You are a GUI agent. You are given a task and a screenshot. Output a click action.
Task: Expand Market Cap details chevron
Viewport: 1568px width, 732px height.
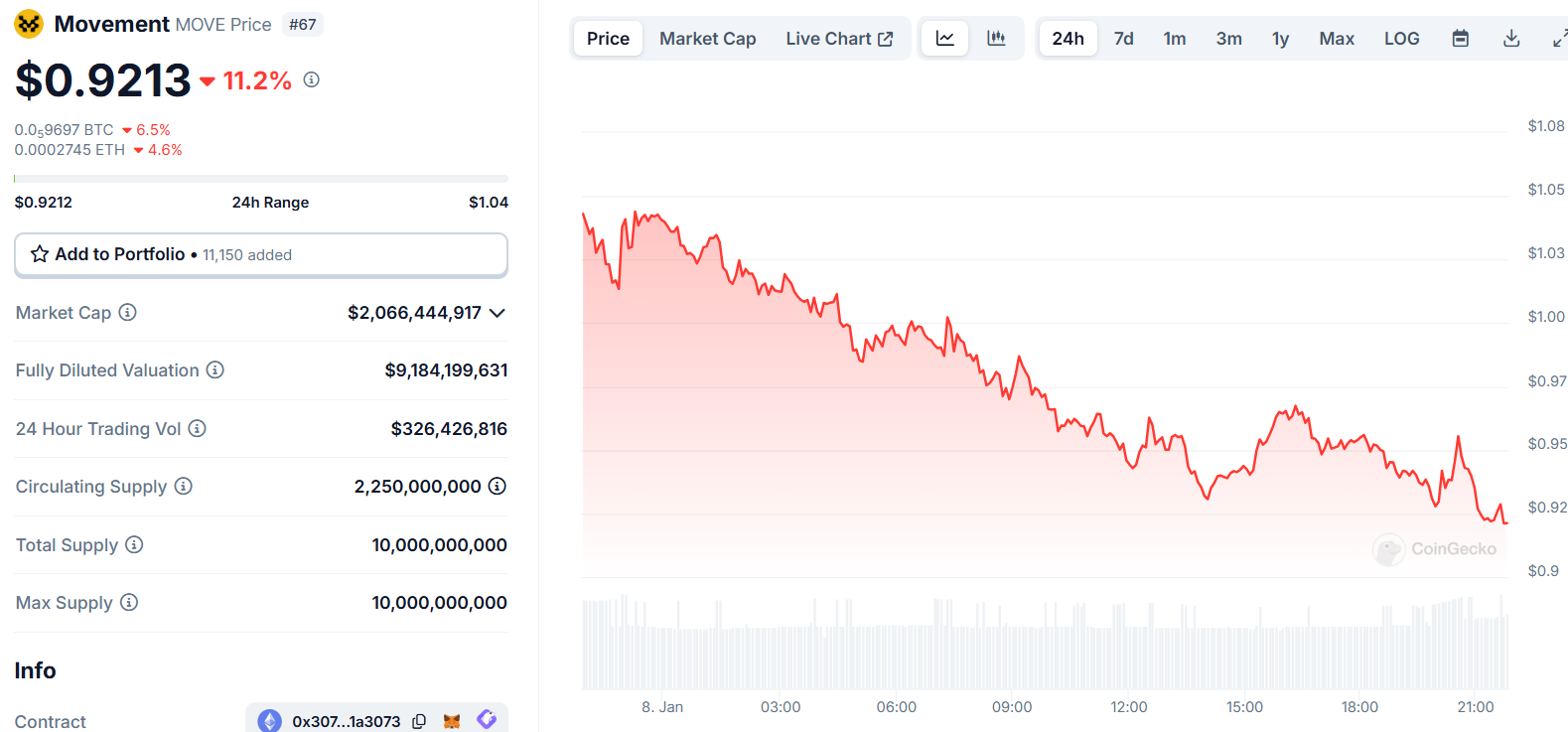(498, 313)
